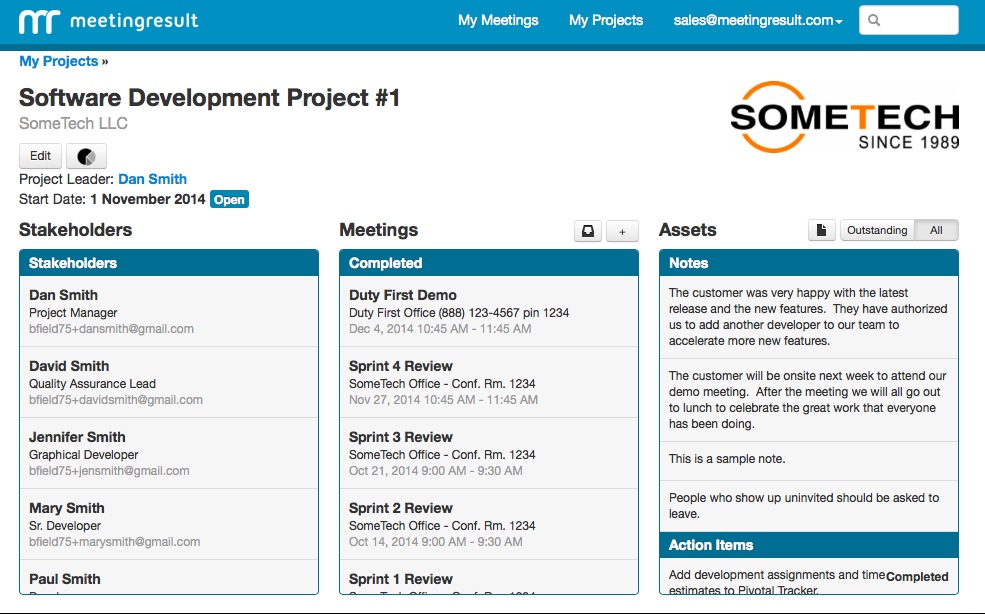Open the Sprint 4 Review meeting
985x614 pixels.
[x=489, y=382]
